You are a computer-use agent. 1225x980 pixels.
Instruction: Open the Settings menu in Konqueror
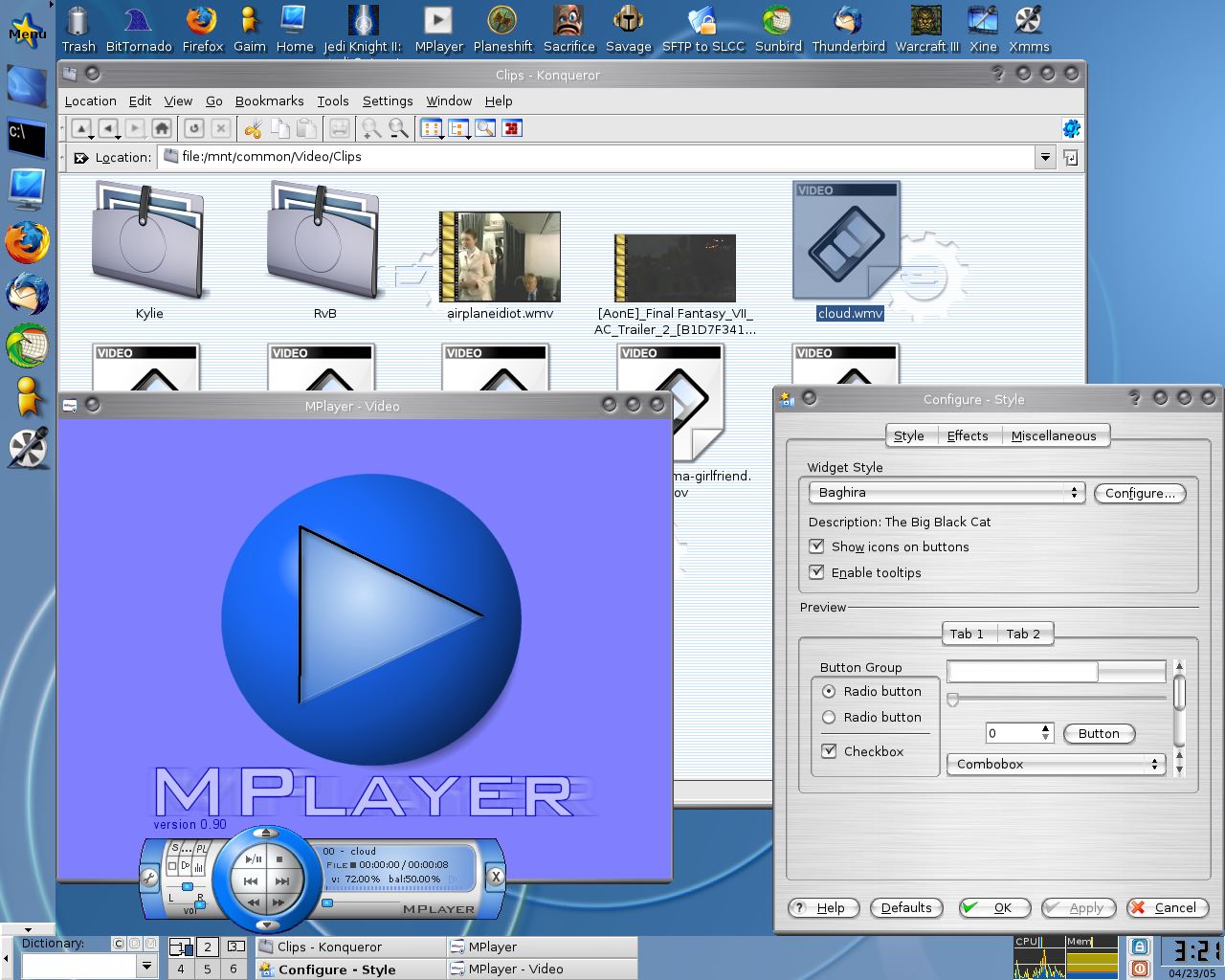pos(388,100)
